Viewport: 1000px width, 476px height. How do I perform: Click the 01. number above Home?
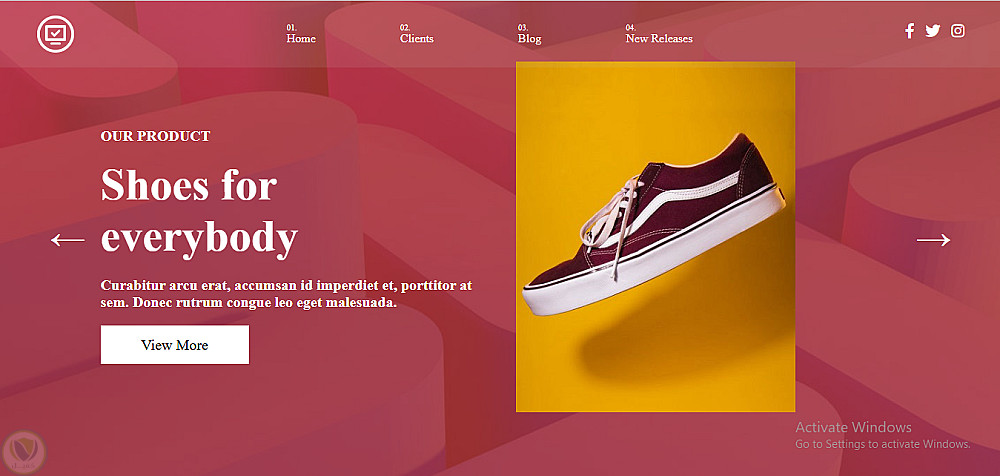[x=291, y=27]
